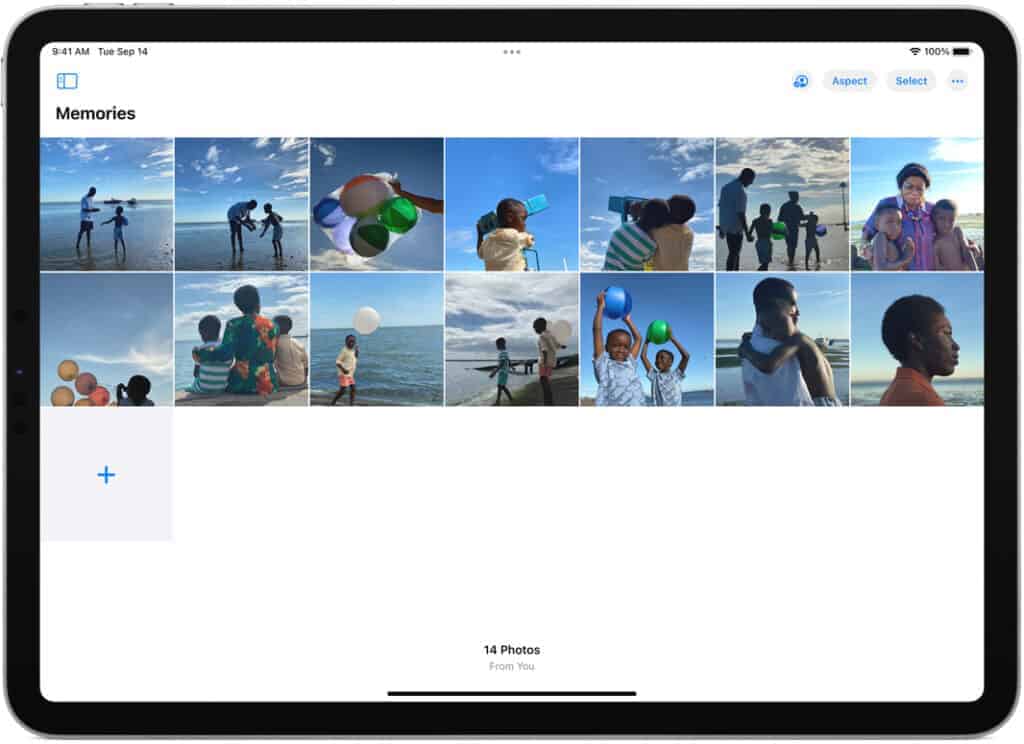Open photo of man carrying child on back
The height and width of the screenshot is (744, 1024).
(782, 340)
